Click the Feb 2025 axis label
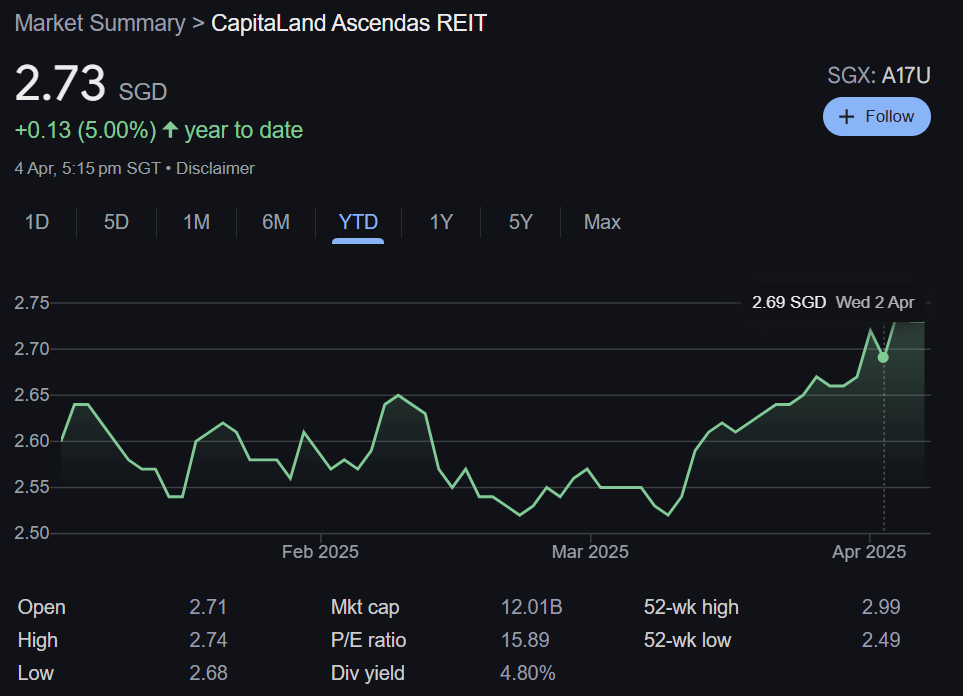 [320, 552]
